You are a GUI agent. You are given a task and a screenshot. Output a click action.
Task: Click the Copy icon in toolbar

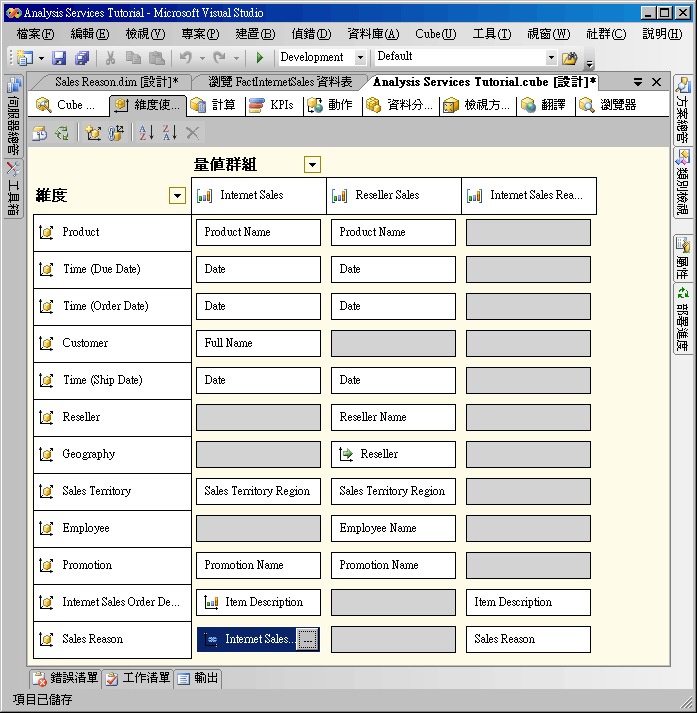133,58
